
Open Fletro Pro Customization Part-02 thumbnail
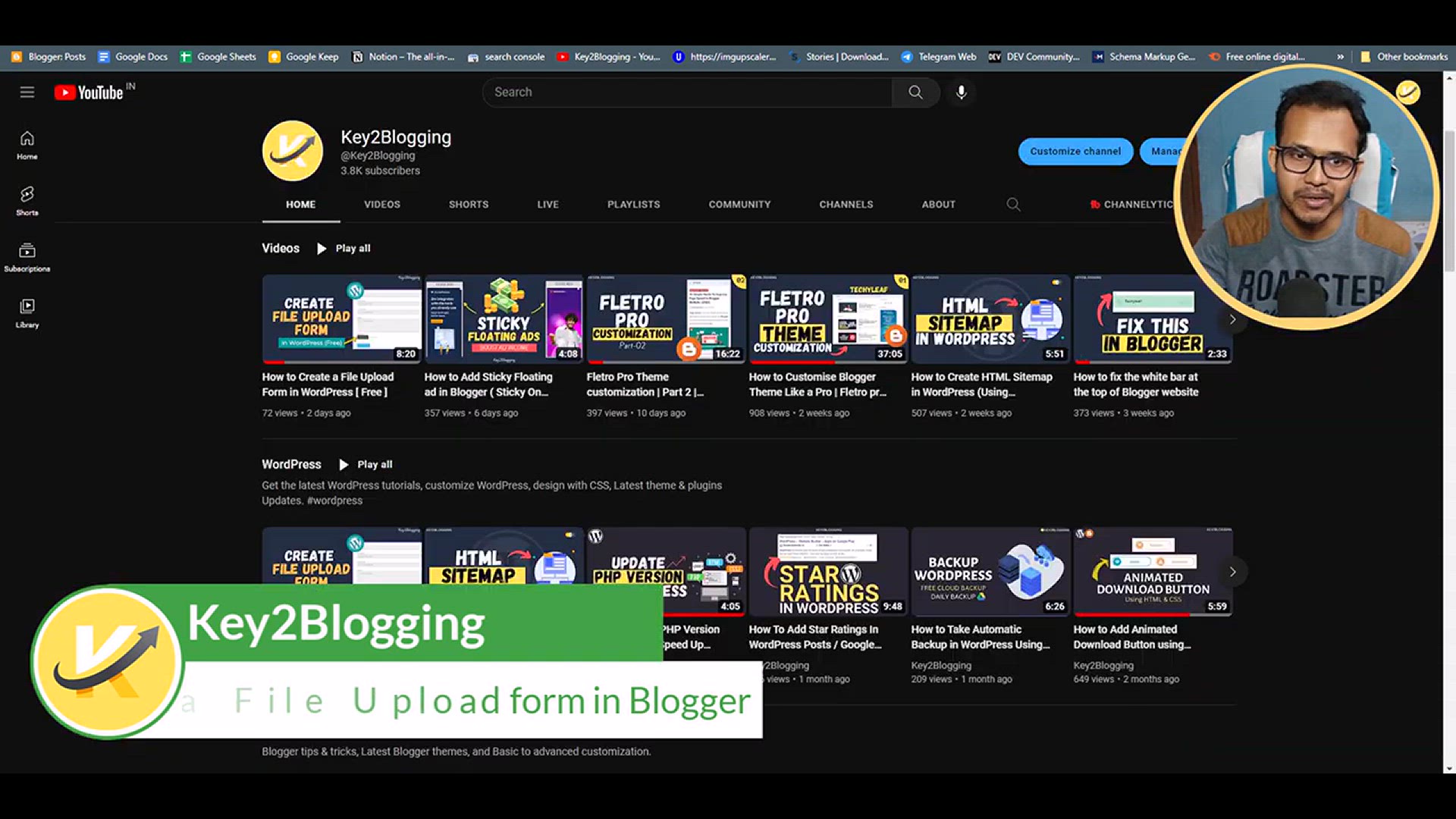pos(667,319)
